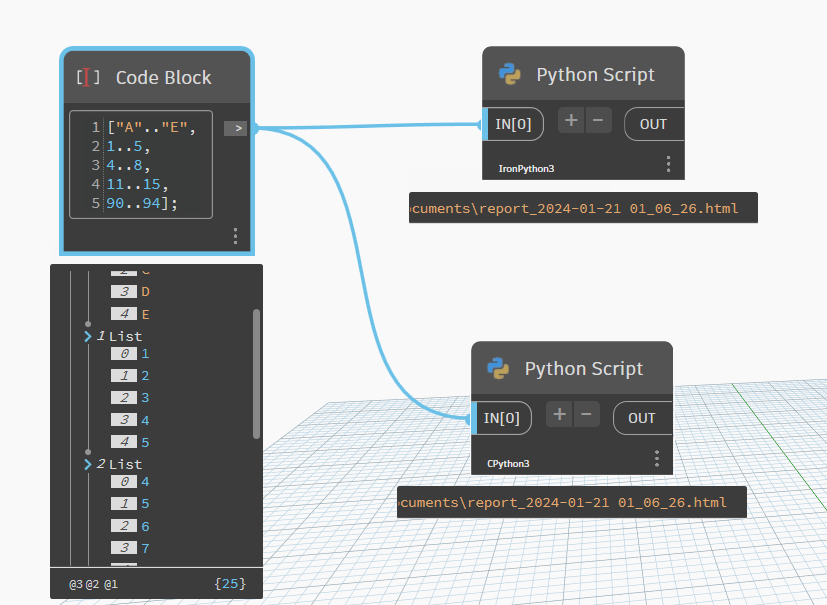Open options menu of IronPython3 Python Script
The image size is (827, 605).
(668, 164)
